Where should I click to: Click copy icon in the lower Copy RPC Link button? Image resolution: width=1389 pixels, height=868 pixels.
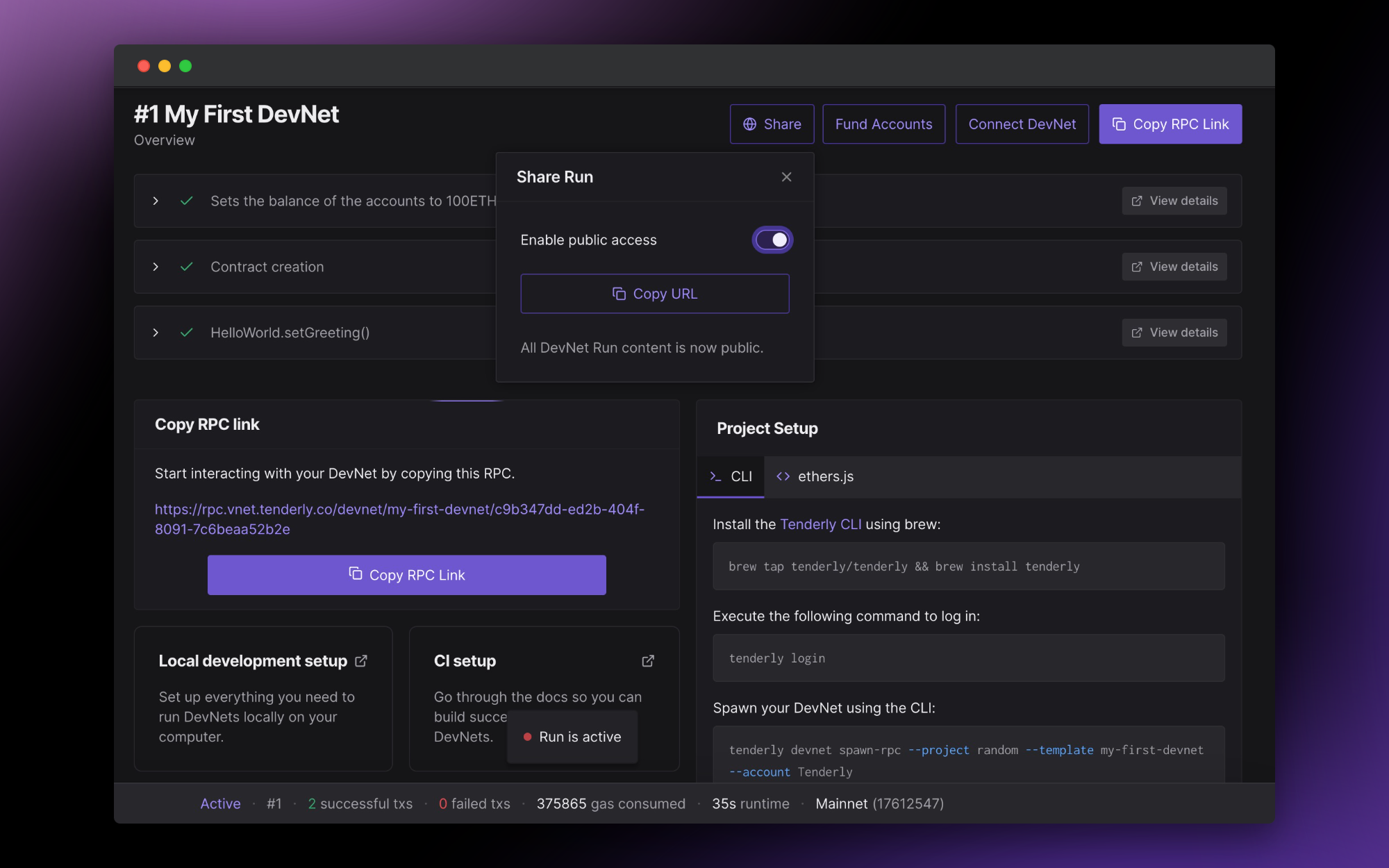355,575
